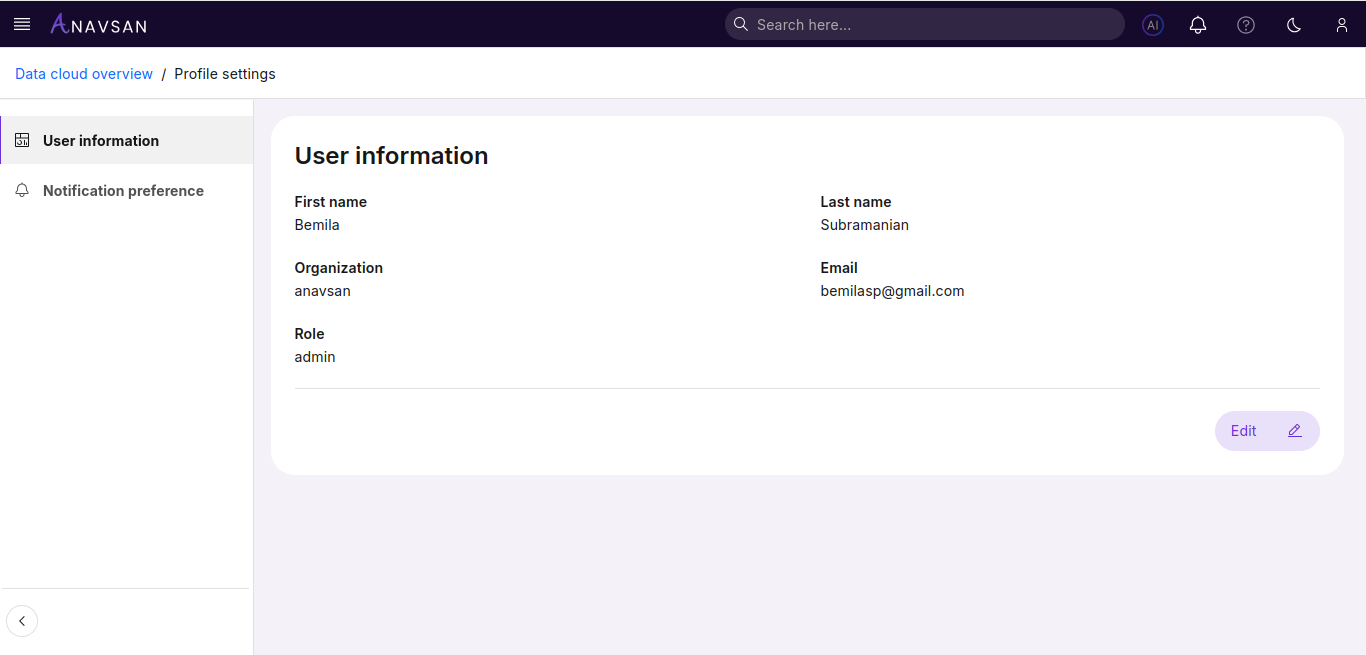Viewport: 1366px width, 655px height.
Task: Click the help question mark icon
Action: pyautogui.click(x=1245, y=24)
